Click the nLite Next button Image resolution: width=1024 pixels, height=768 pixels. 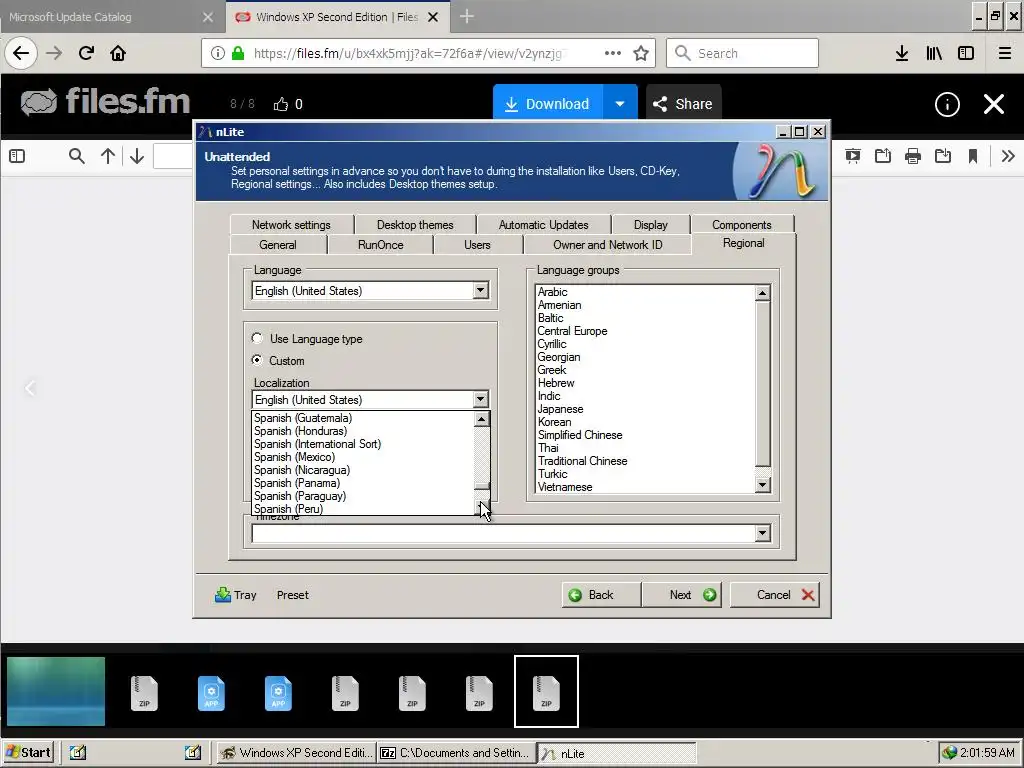tap(681, 595)
